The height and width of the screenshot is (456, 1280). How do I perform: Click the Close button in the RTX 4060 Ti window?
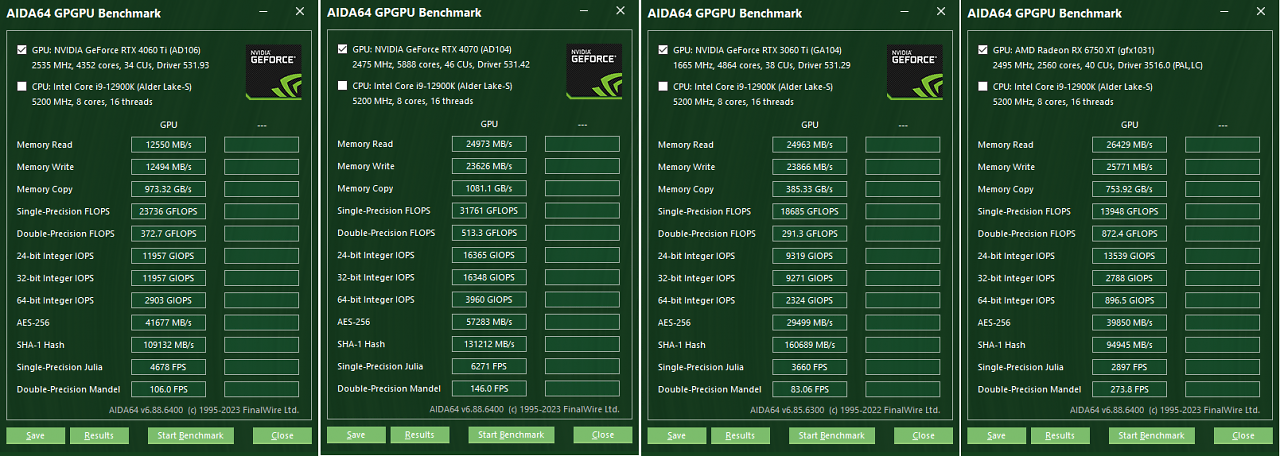pyautogui.click(x=282, y=435)
